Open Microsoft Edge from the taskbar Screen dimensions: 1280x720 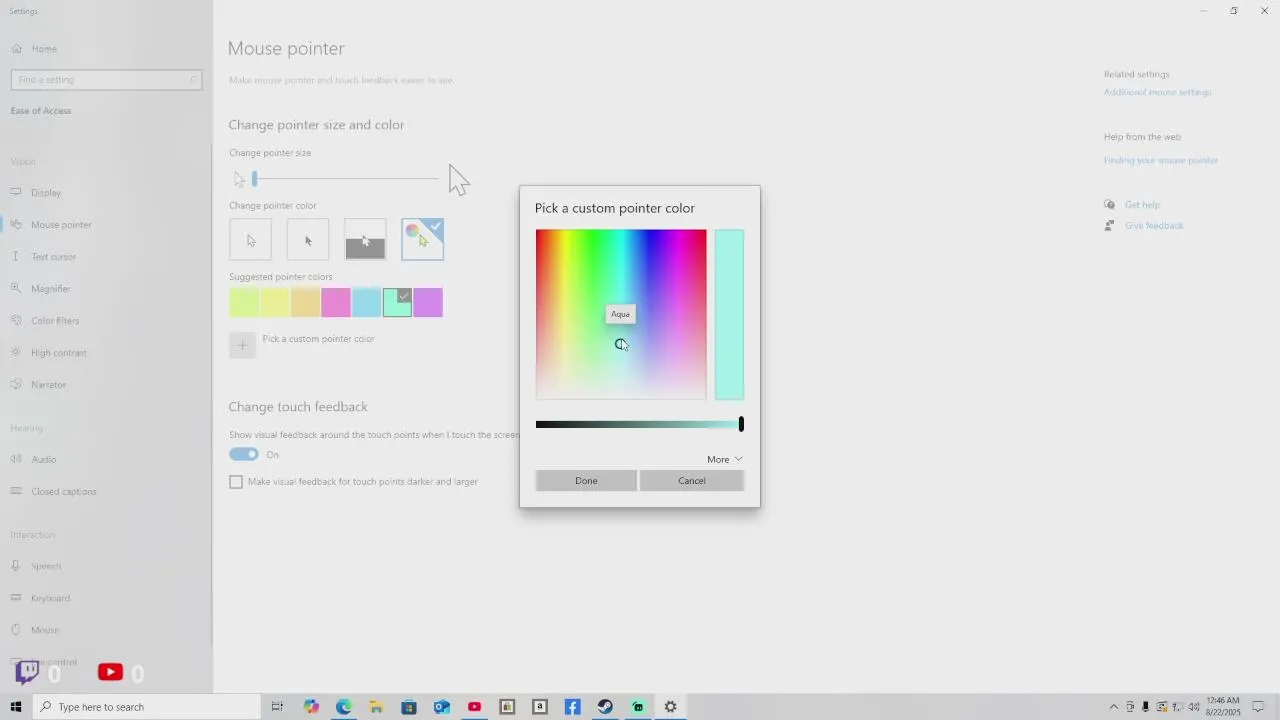(344, 707)
